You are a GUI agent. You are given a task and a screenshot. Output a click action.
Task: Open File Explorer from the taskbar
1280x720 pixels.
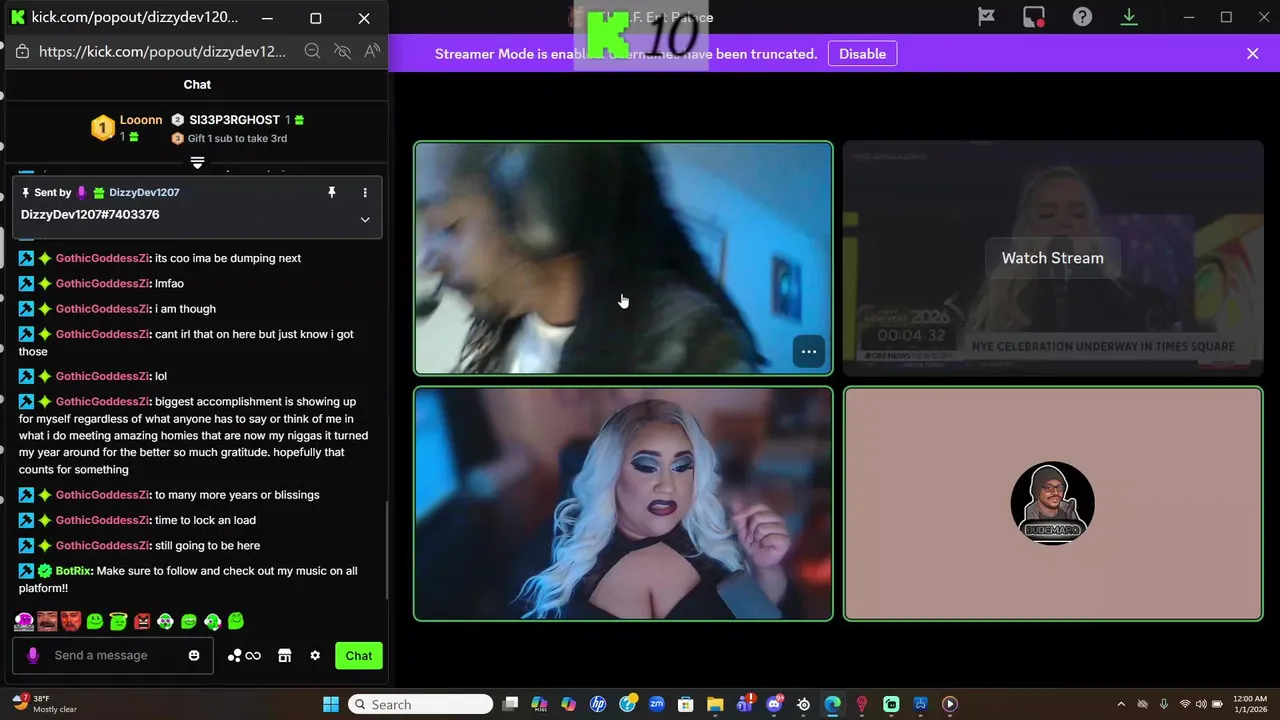coord(715,704)
